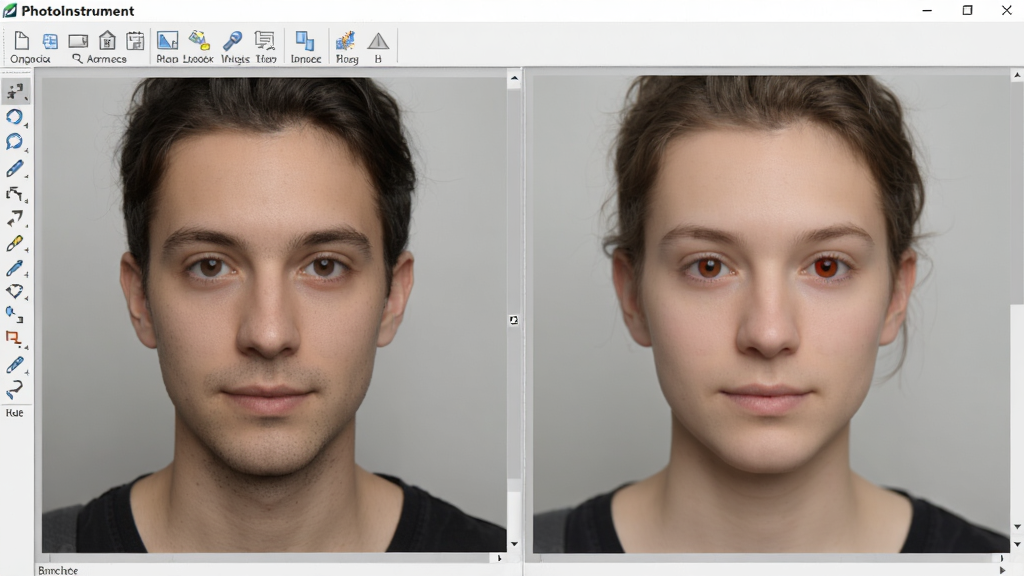
Task: Select the curved arrow tool above the yellow pencil
Action: tap(14, 218)
